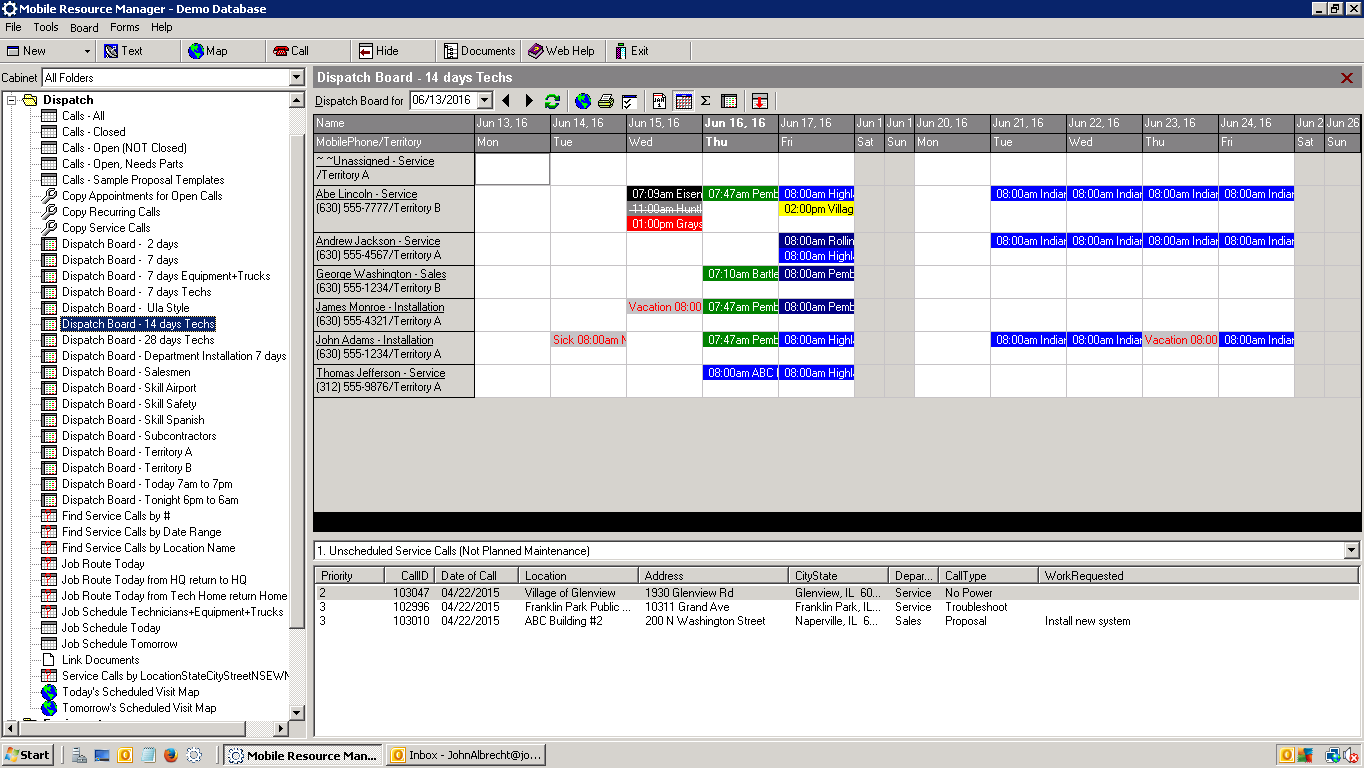Click the Windows Start button

28,755
